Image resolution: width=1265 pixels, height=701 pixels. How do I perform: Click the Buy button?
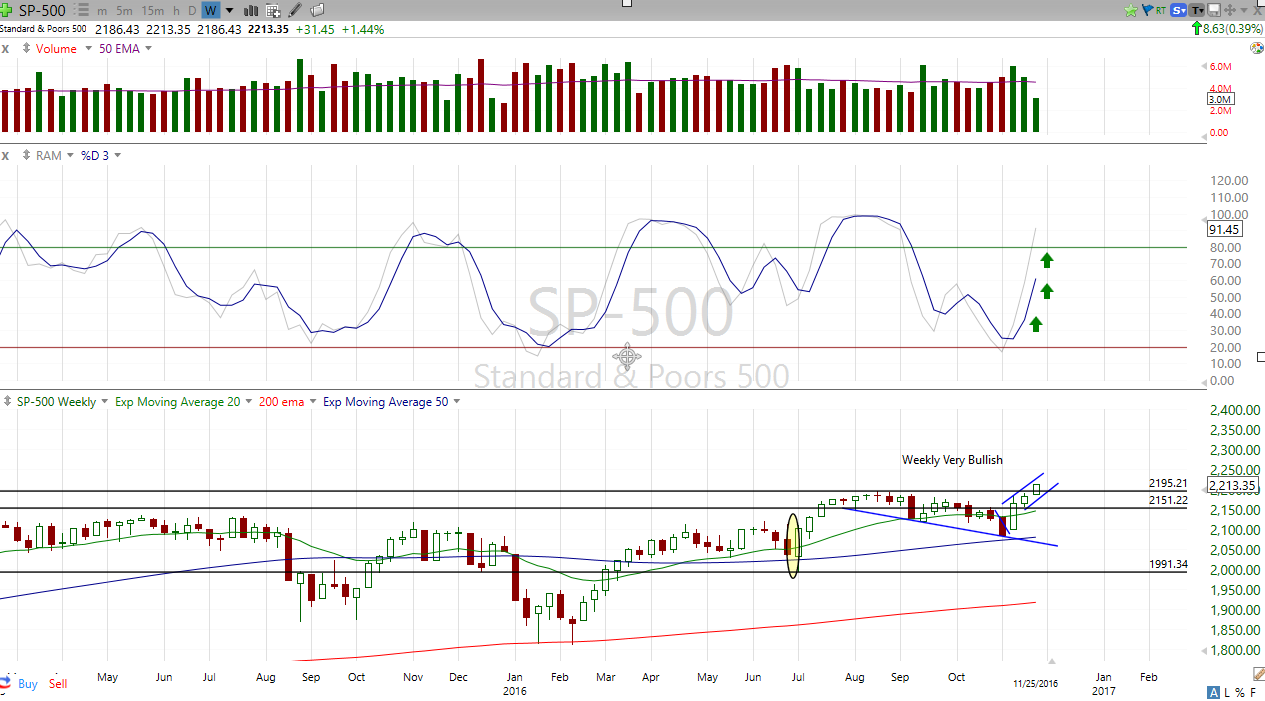click(x=28, y=684)
